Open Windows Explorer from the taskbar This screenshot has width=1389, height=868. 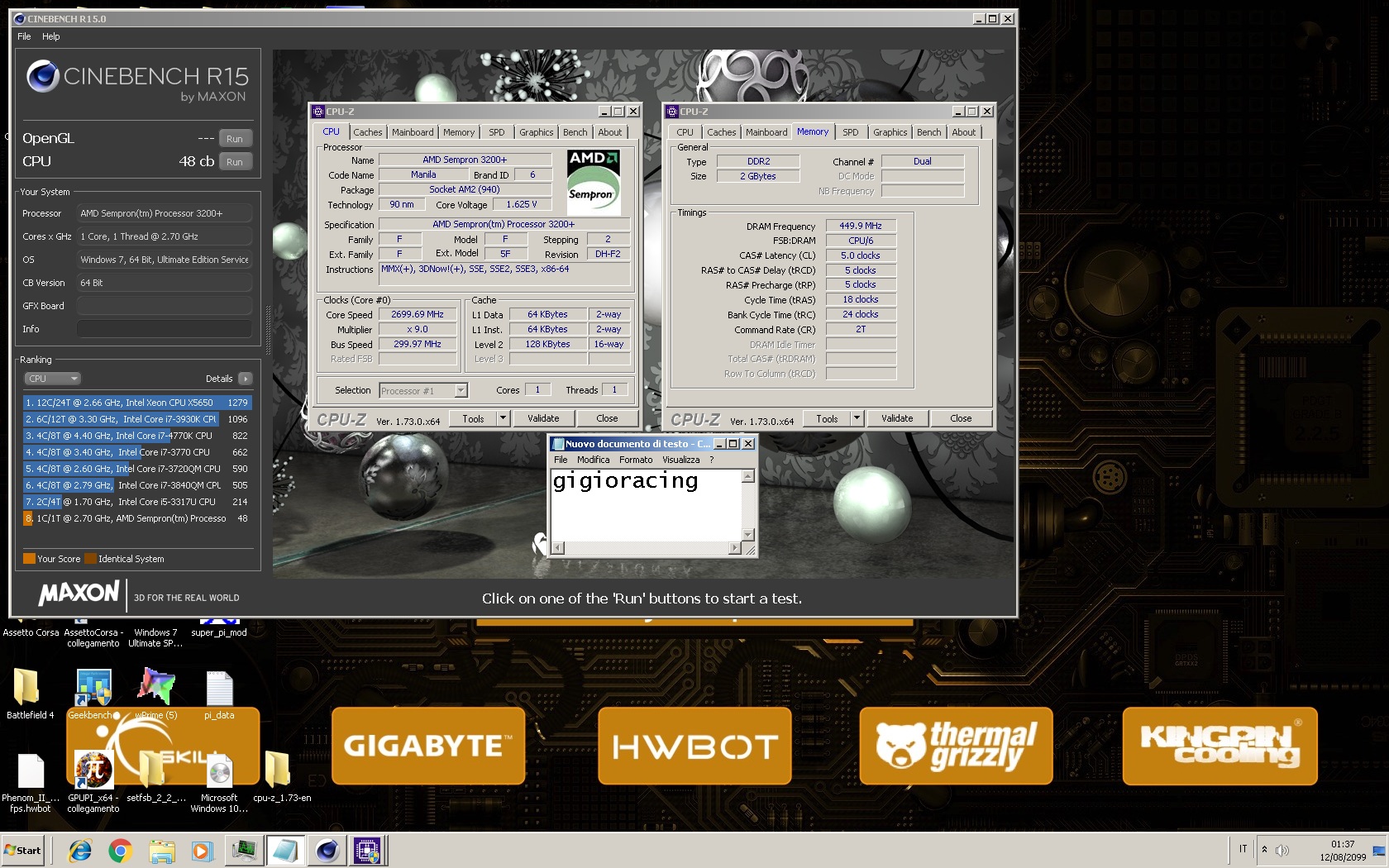coord(162,851)
